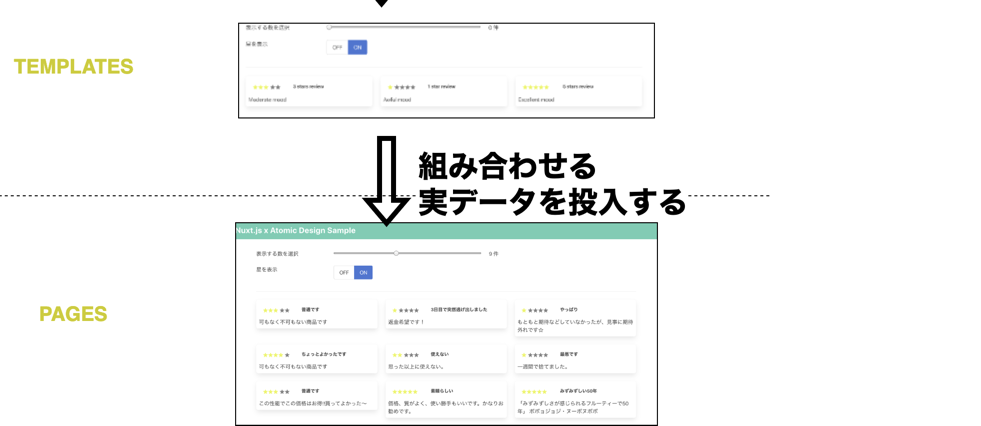Click the stars in the 最悪です review card
The width and height of the screenshot is (981, 426).
tap(535, 355)
